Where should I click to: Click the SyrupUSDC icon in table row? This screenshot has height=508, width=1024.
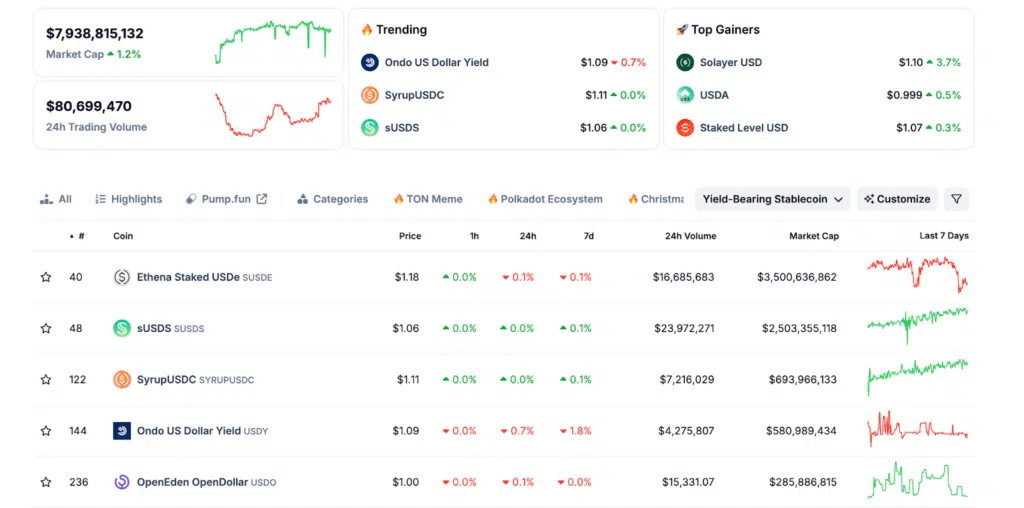pyautogui.click(x=122, y=379)
